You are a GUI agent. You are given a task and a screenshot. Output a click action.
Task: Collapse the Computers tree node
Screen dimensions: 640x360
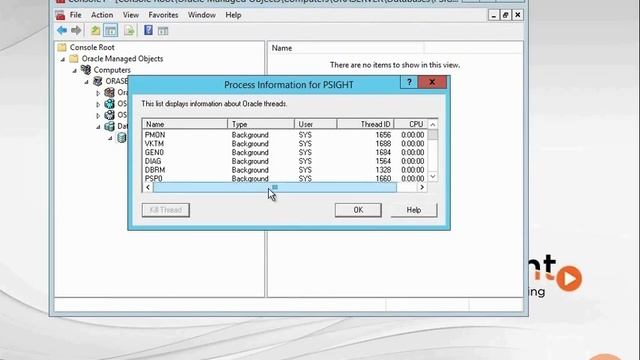[75, 71]
